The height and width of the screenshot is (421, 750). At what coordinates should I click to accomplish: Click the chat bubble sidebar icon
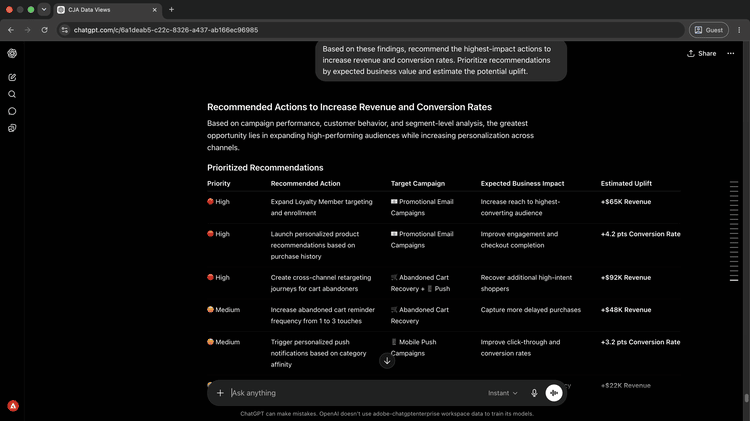tap(12, 111)
